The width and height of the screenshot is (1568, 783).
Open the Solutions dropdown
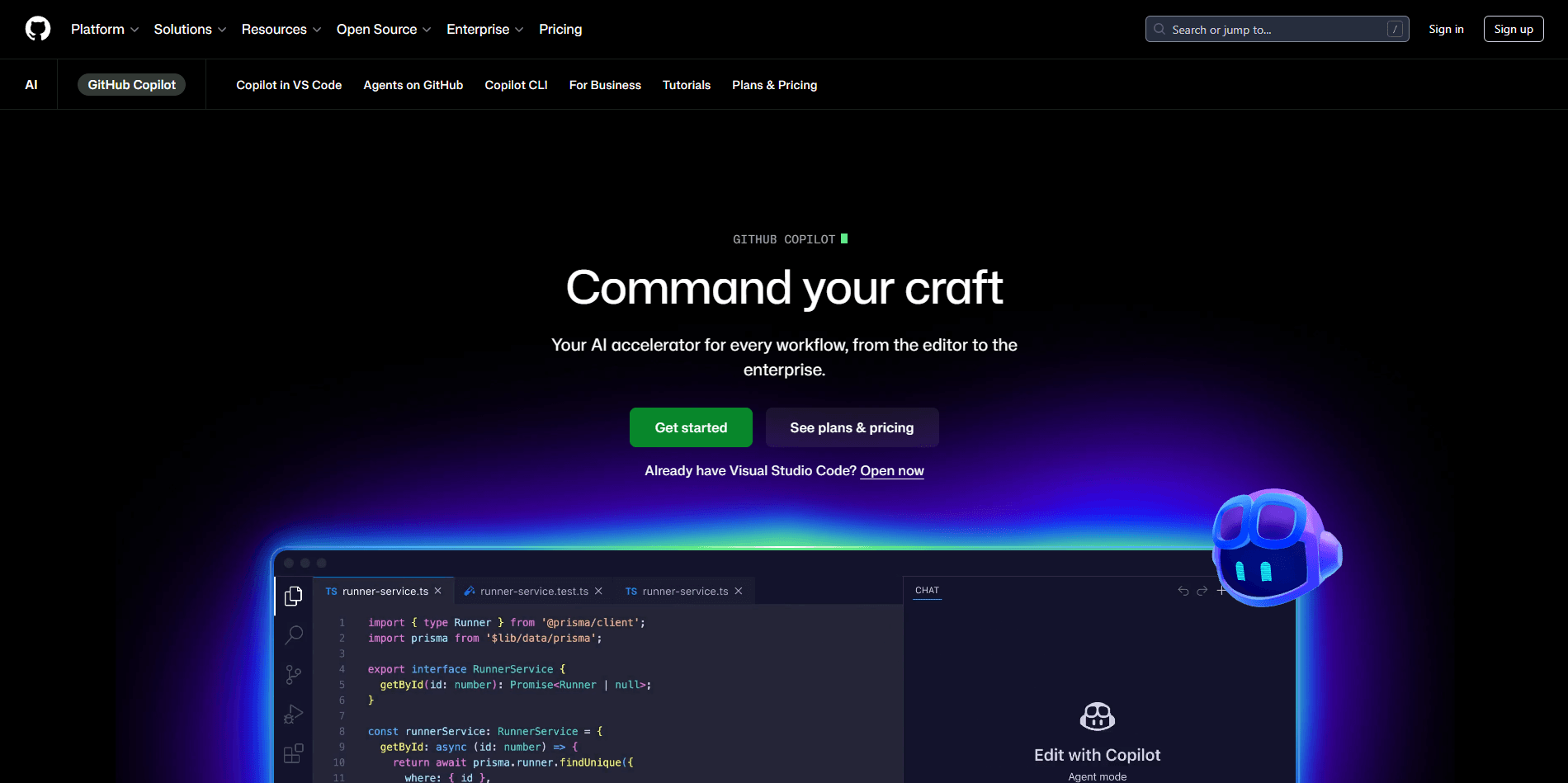click(189, 29)
